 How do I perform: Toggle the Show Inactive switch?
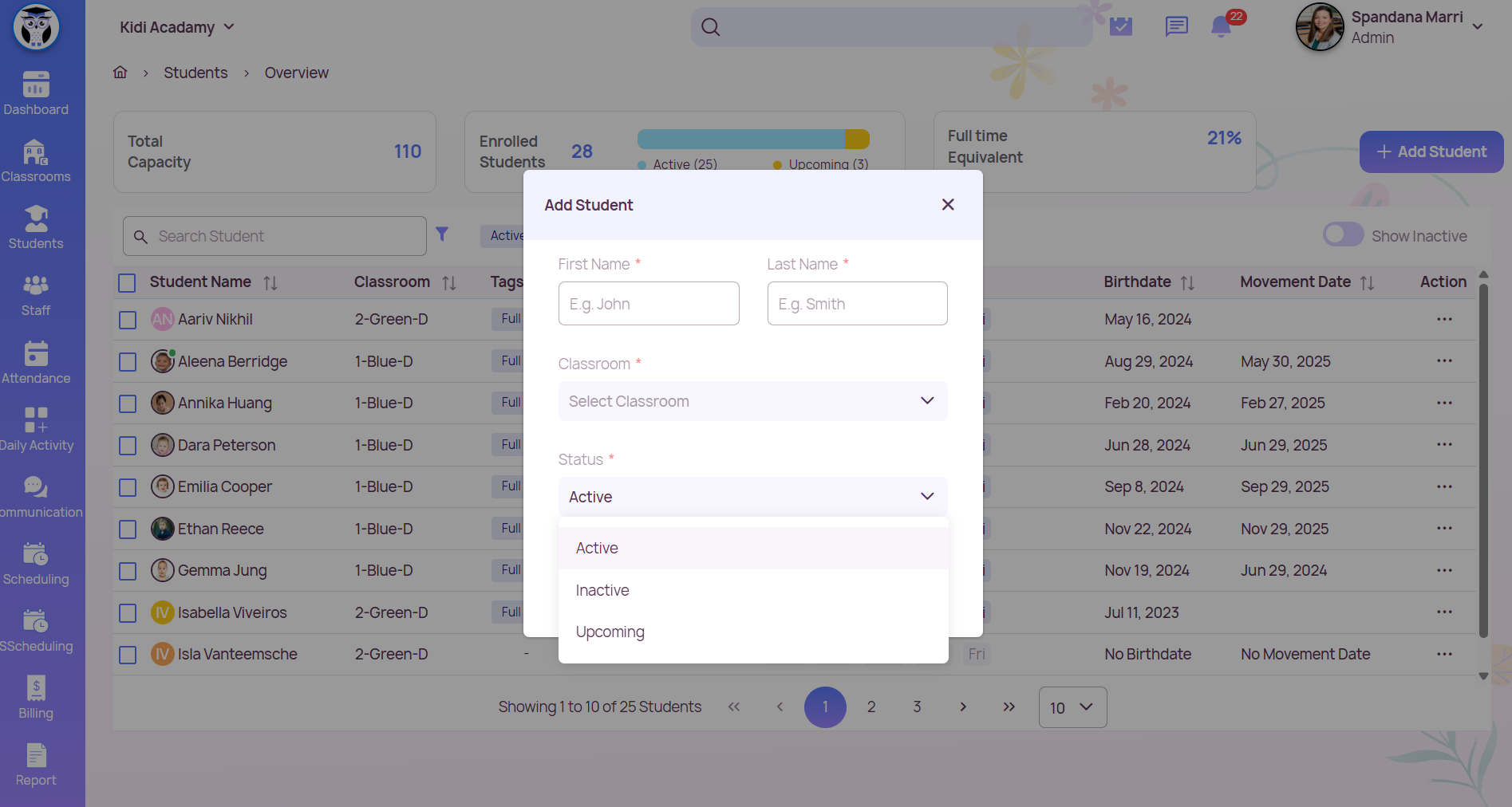click(x=1343, y=235)
